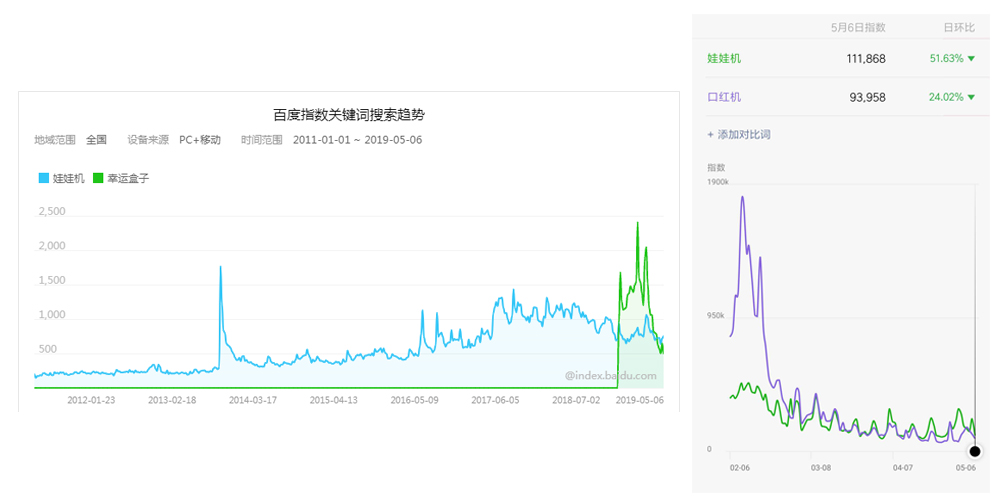Click the 5月6日指数 column header

pyautogui.click(x=858, y=27)
